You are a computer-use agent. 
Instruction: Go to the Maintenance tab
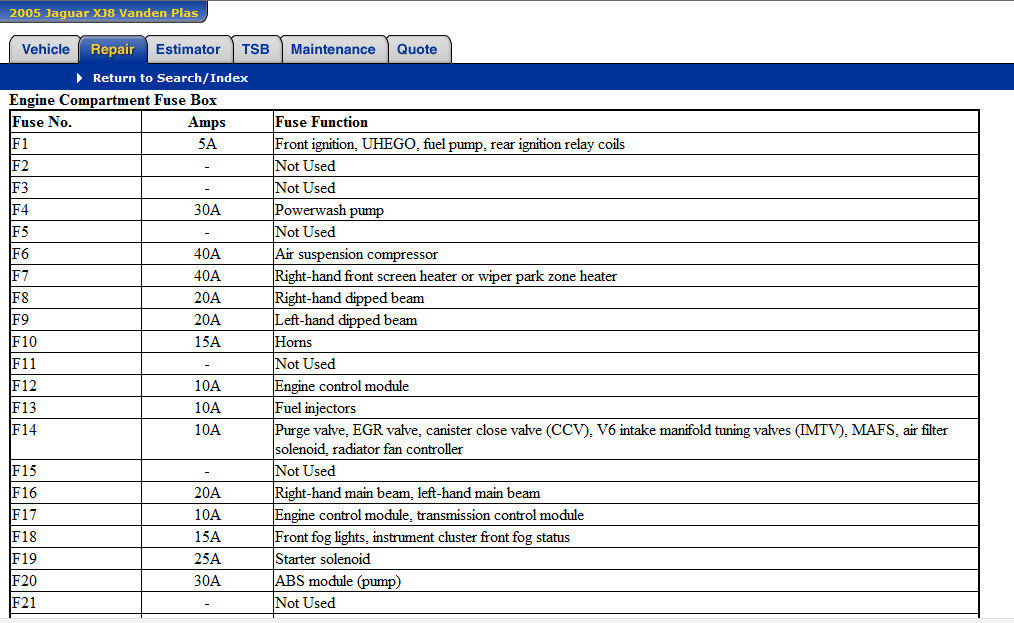[333, 50]
